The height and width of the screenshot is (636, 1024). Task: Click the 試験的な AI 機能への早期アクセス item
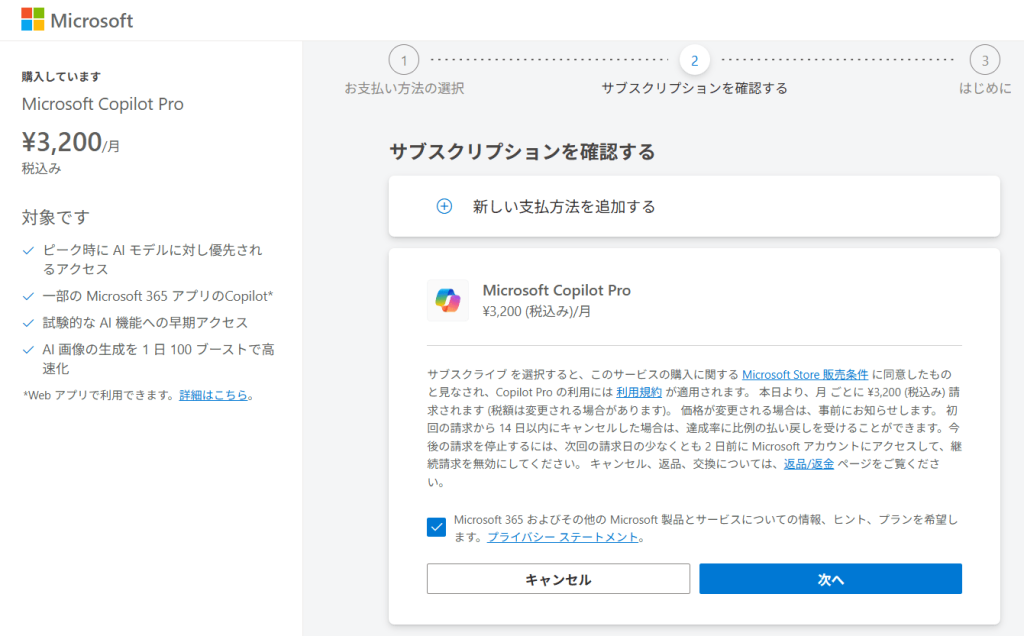(145, 323)
